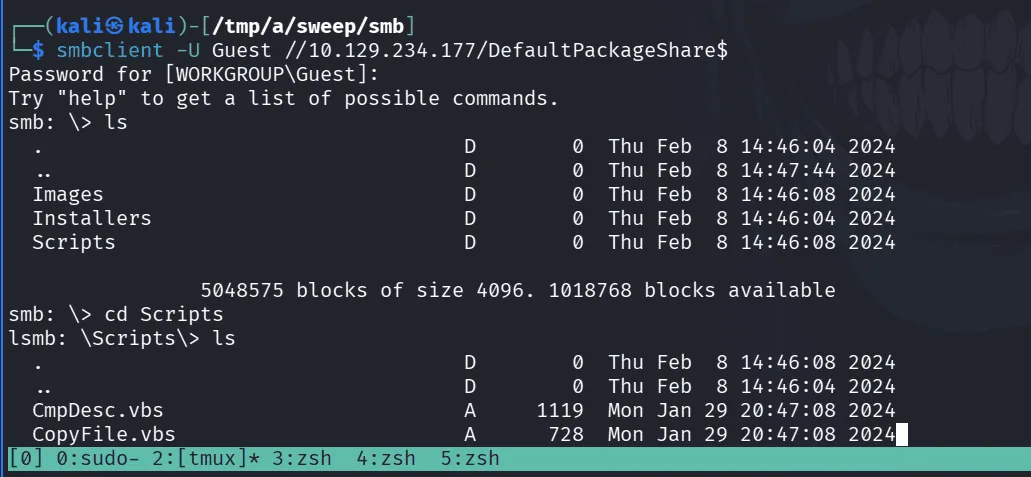The image size is (1031, 477).
Task: Click the 'cd Scripts' command text
Action: point(164,314)
